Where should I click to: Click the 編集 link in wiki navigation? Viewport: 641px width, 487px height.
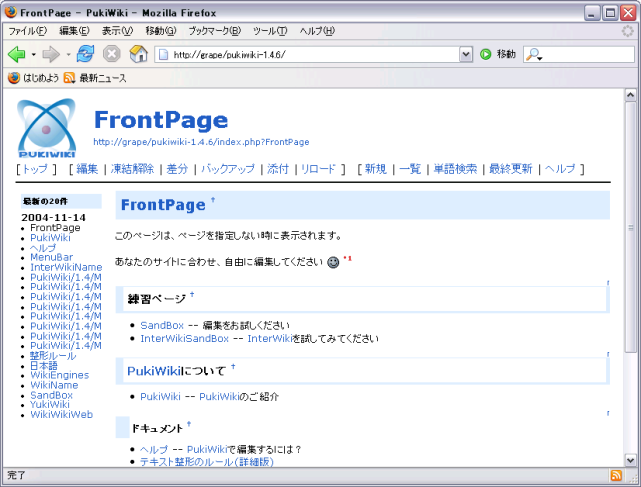[x=87, y=169]
